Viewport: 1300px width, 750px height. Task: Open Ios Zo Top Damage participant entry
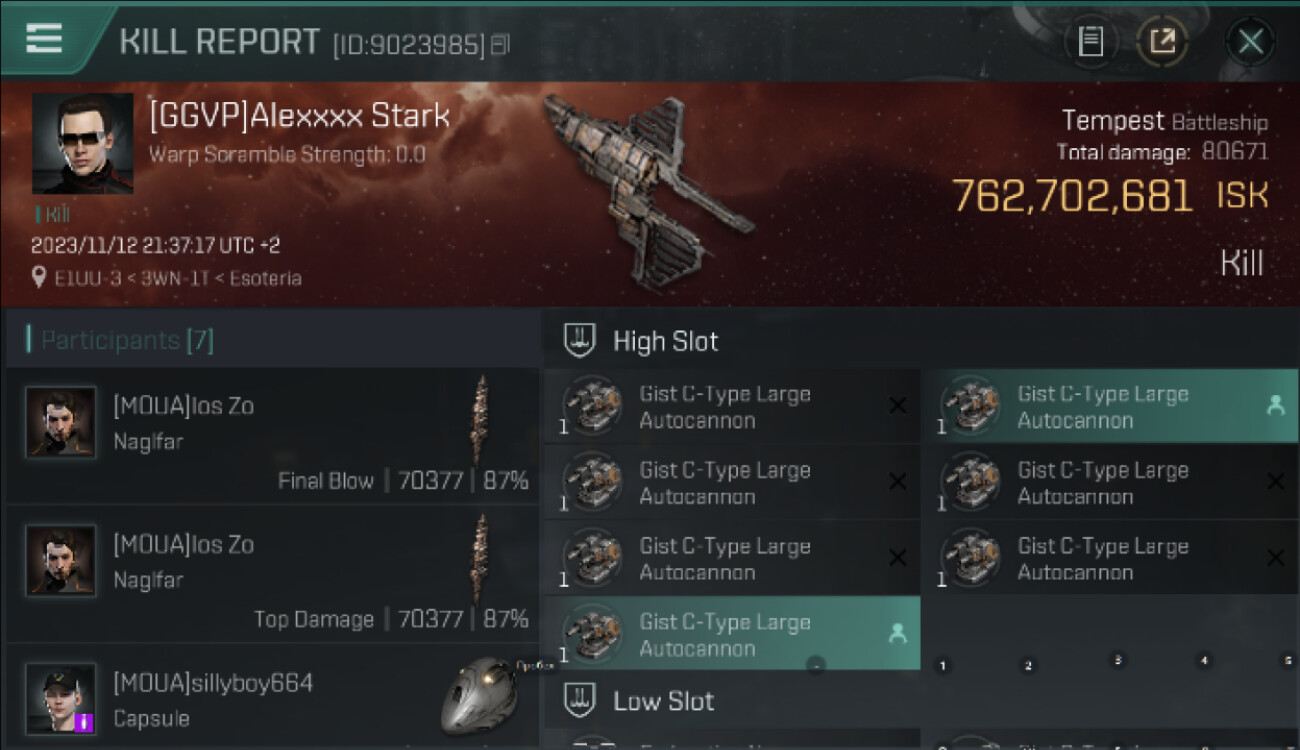pos(272,574)
